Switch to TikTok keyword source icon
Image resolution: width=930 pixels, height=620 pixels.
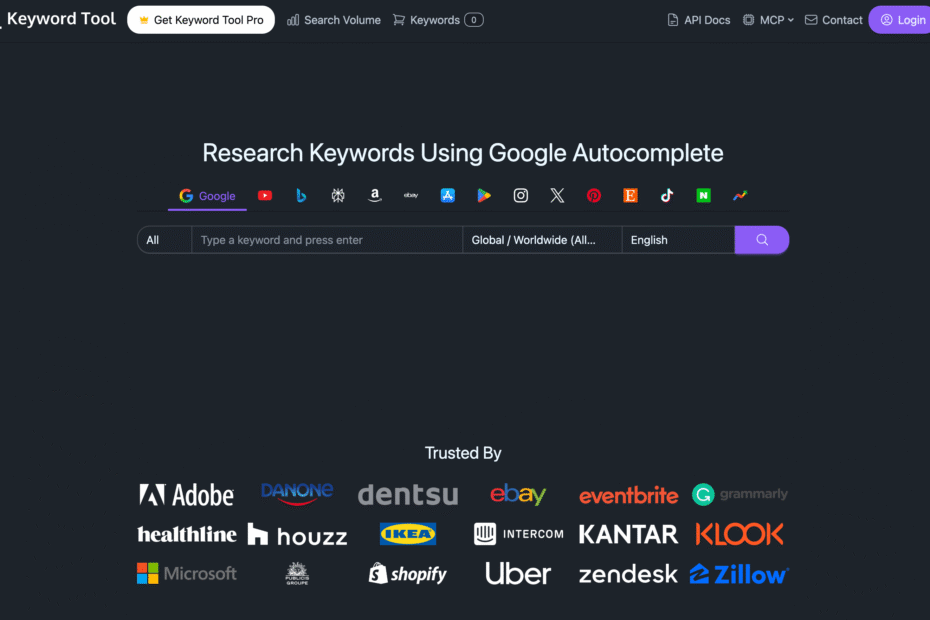coord(667,195)
